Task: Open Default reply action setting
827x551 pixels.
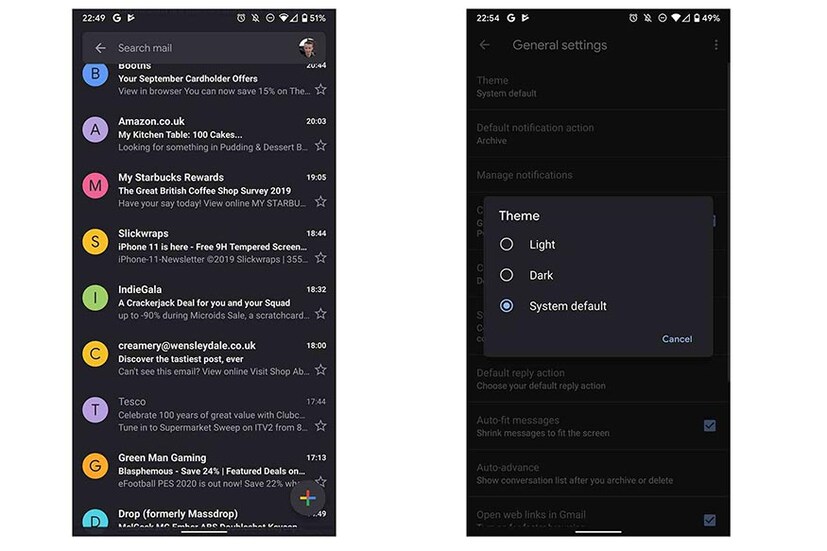Action: [598, 379]
